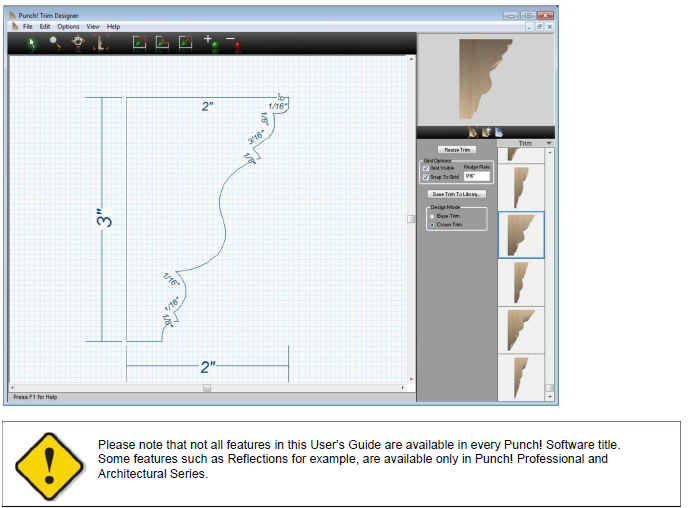This screenshot has width=688, height=508.
Task: Click canvas horizontal scroll right arrow
Action: click(x=403, y=388)
